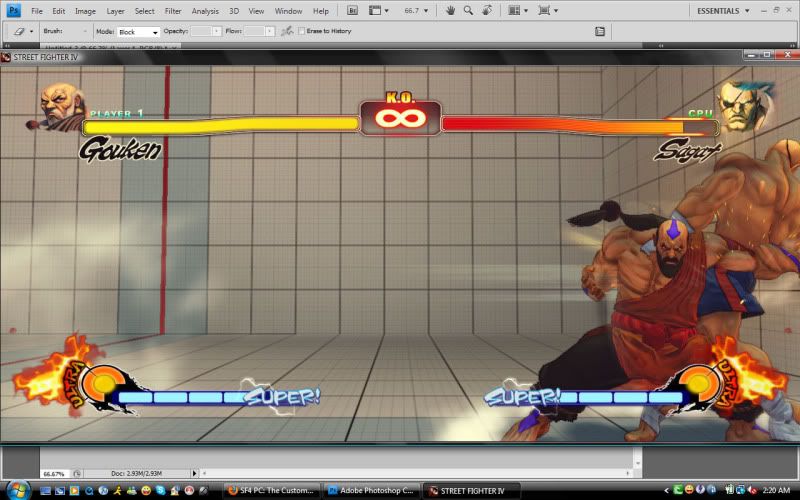Screen dimensions: 800x500
Task: Click the Photoshop Ps logo icon
Action: click(x=13, y=10)
